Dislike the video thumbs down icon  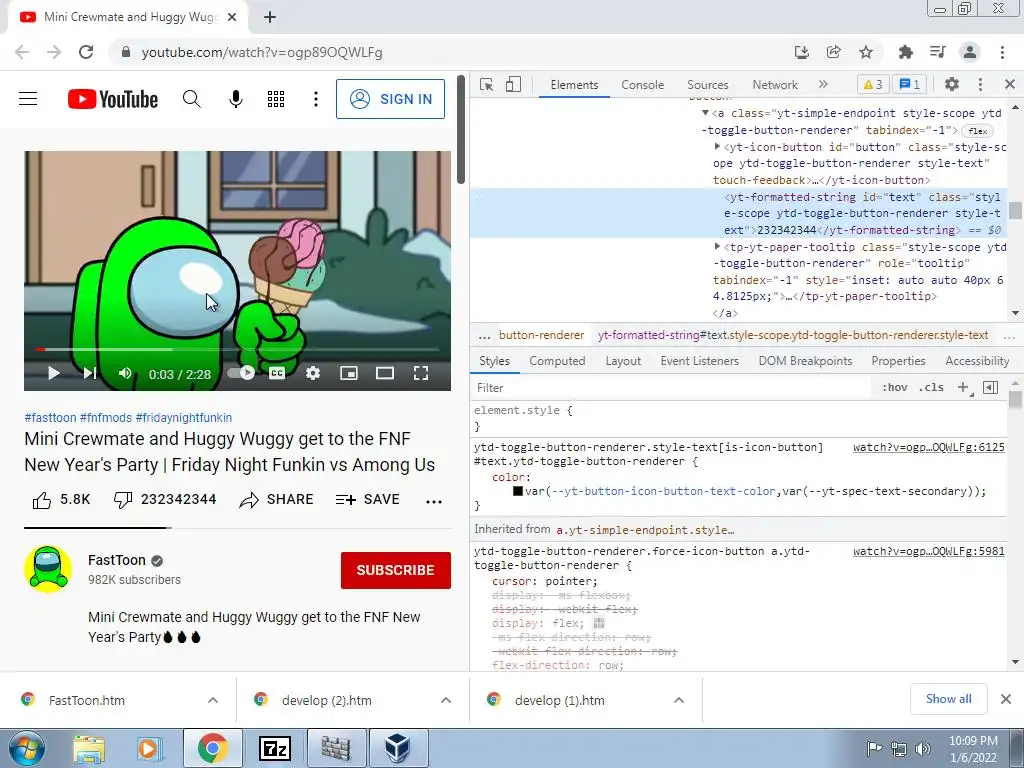tap(123, 500)
